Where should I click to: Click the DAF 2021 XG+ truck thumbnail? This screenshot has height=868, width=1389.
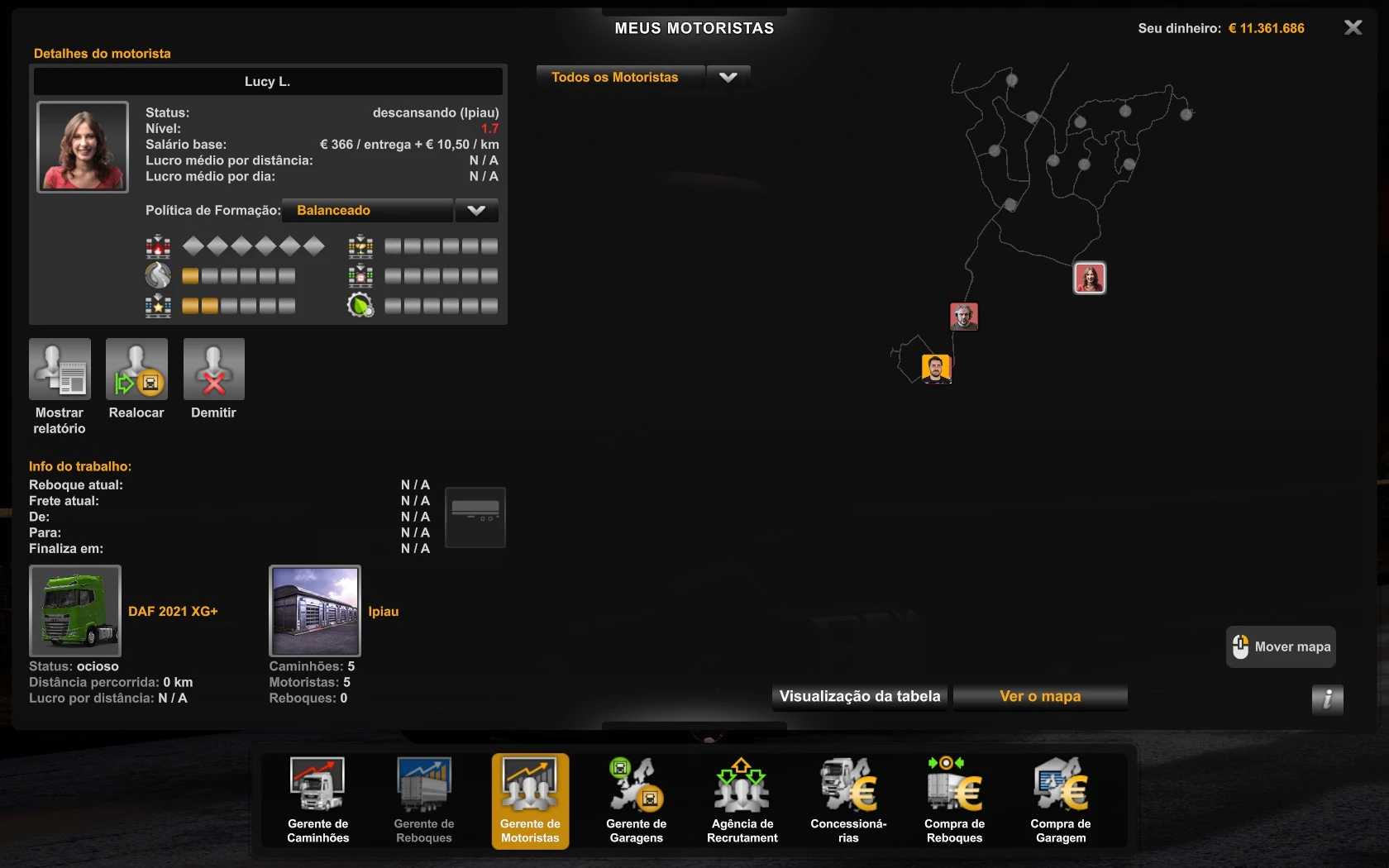click(x=75, y=611)
